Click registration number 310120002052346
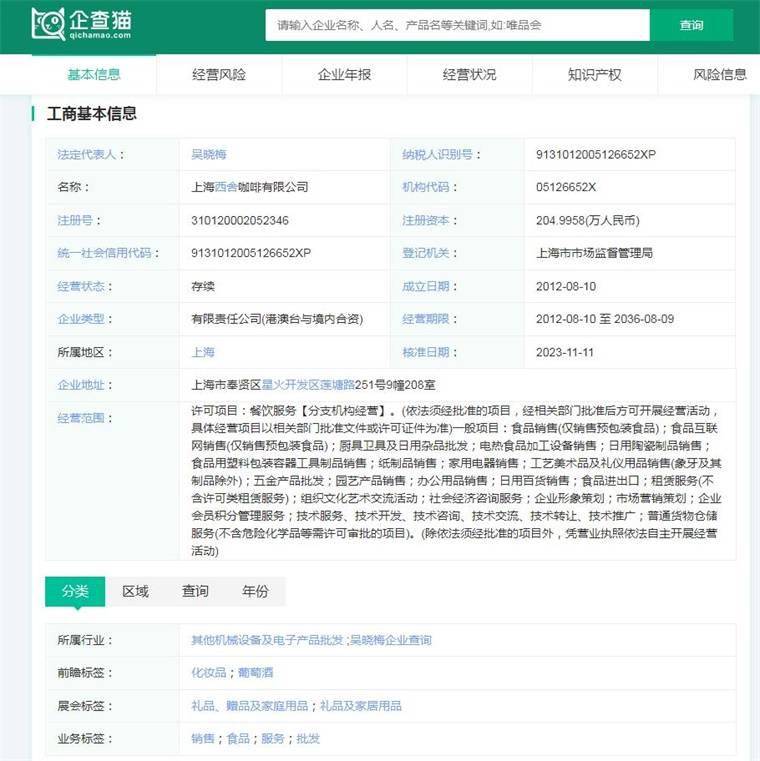760x761 pixels. (x=240, y=220)
